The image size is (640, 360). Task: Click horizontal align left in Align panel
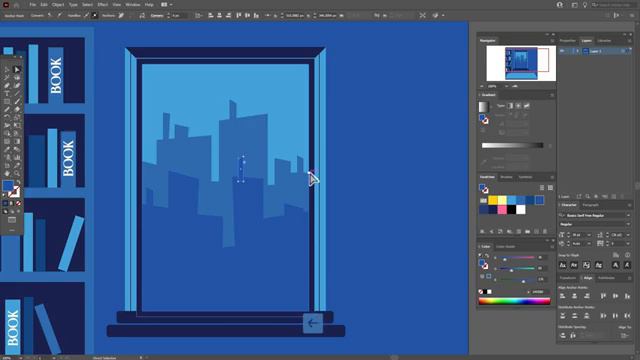[x=563, y=296]
